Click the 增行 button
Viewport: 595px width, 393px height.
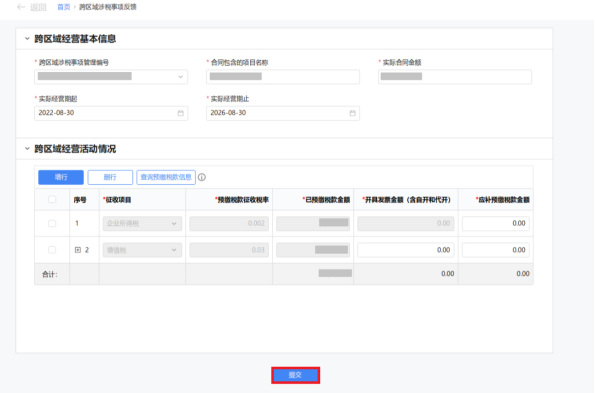coord(61,177)
